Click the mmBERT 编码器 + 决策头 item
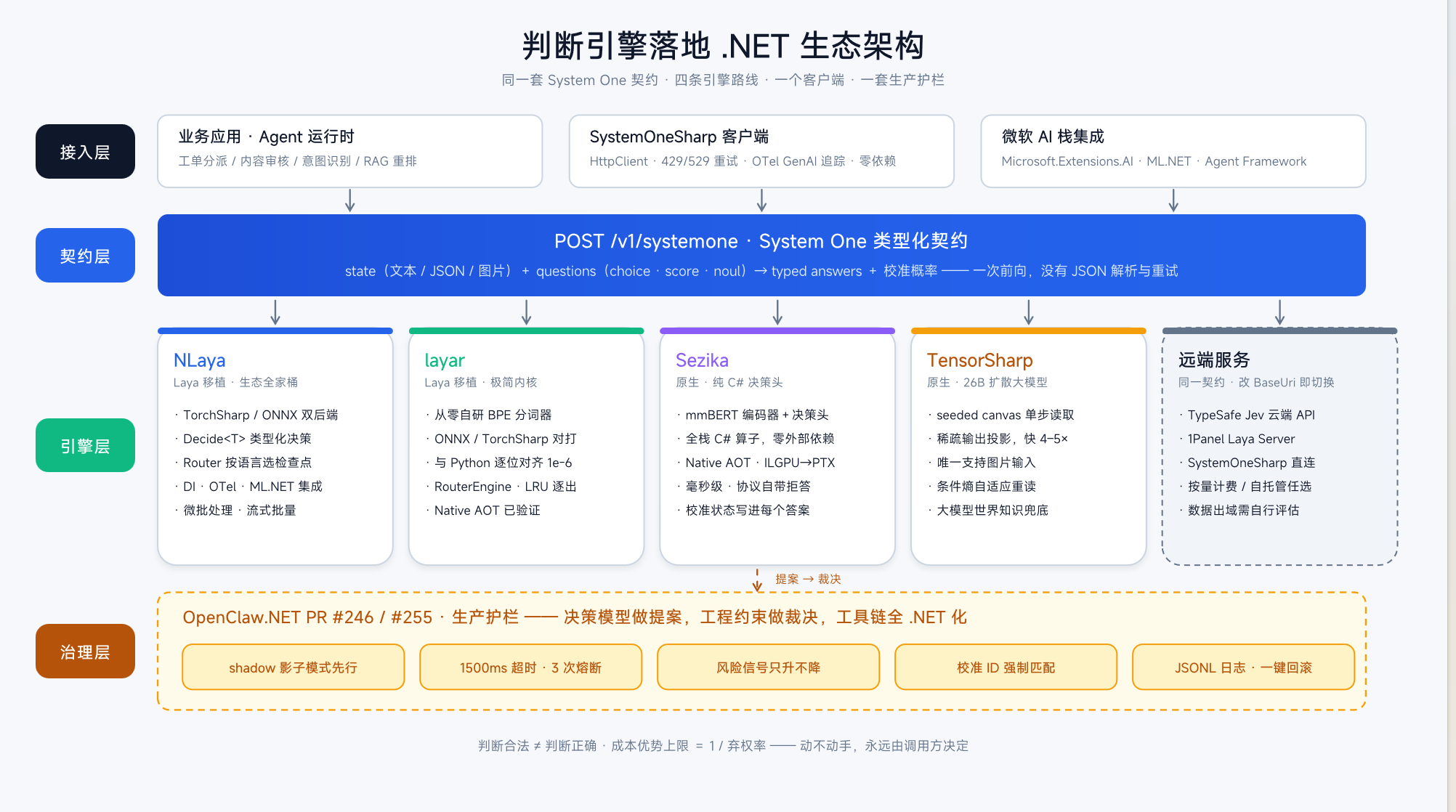The width and height of the screenshot is (1456, 812). point(756,415)
